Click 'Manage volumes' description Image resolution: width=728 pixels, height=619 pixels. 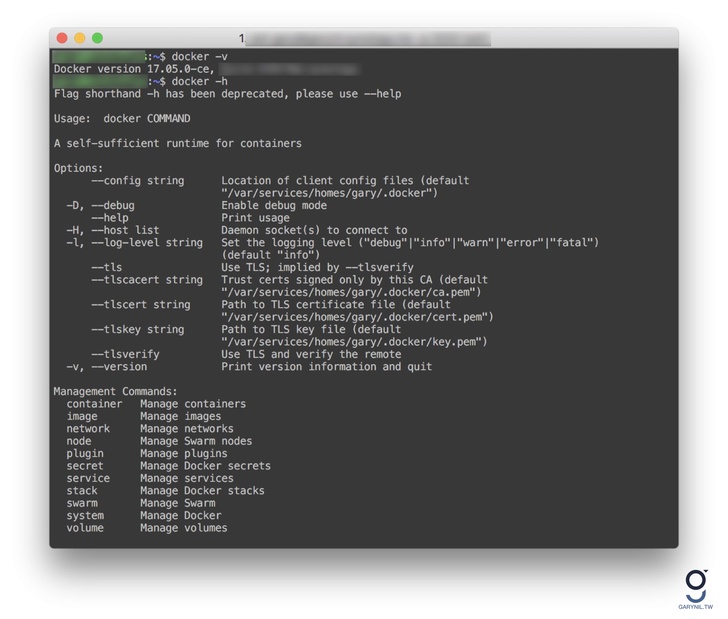tap(184, 528)
